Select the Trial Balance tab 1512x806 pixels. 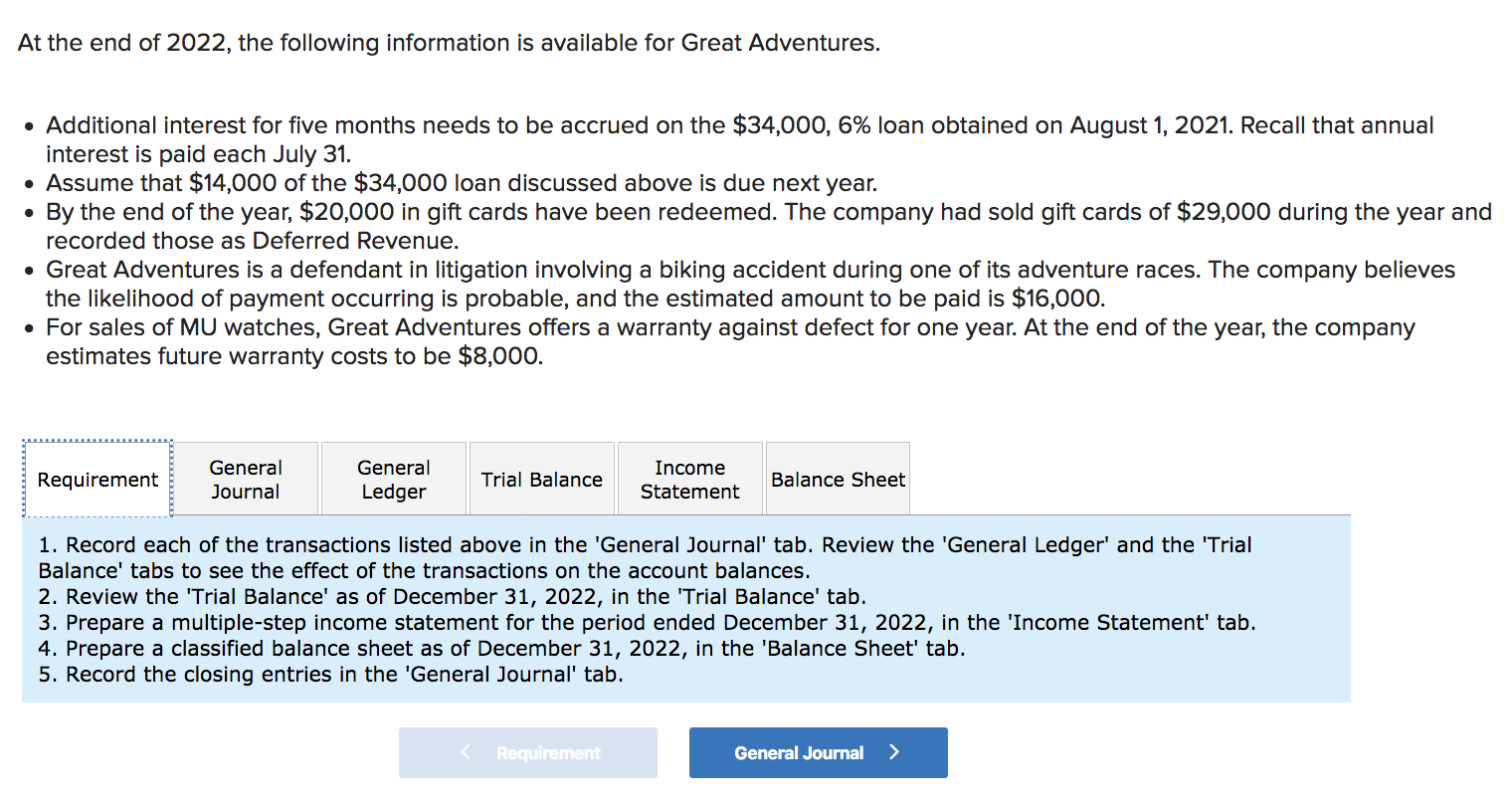(542, 480)
